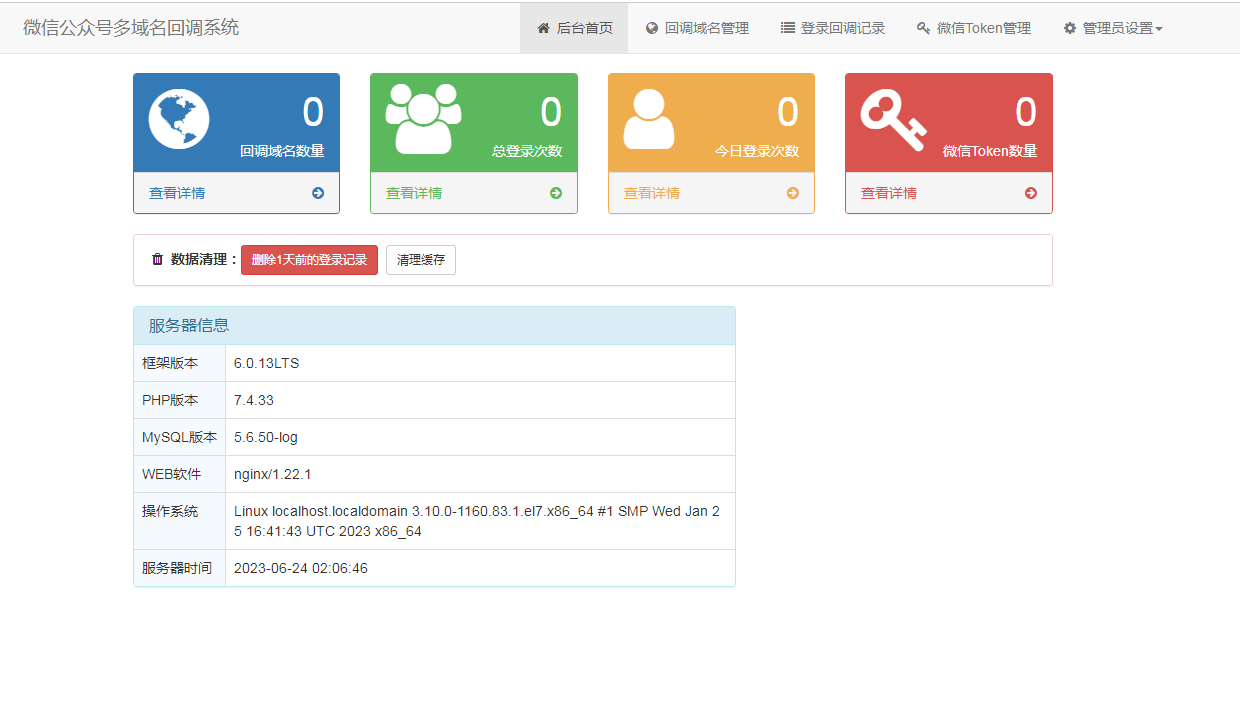
Task: Click the arrow circle on the red card's 查看详情
Action: point(1030,192)
